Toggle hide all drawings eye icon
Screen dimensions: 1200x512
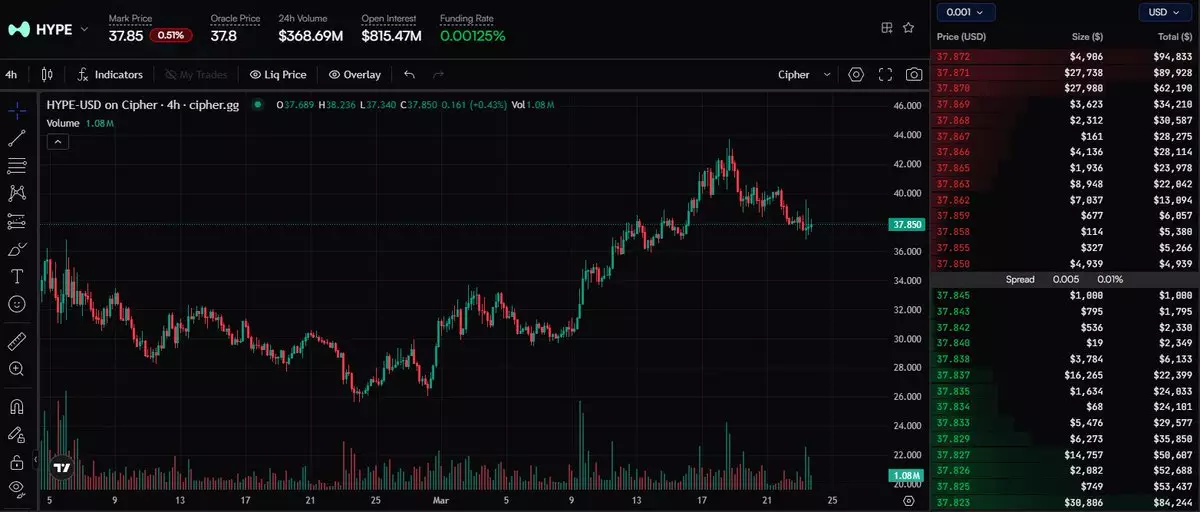coord(16,489)
